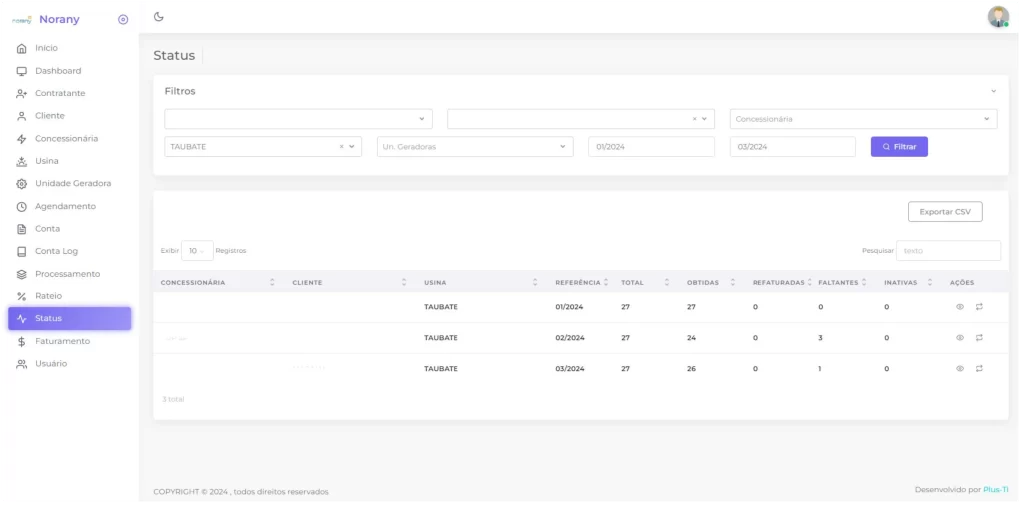Click the user avatar in top-right corner
Screen dimensions: 1024x505
997,17
